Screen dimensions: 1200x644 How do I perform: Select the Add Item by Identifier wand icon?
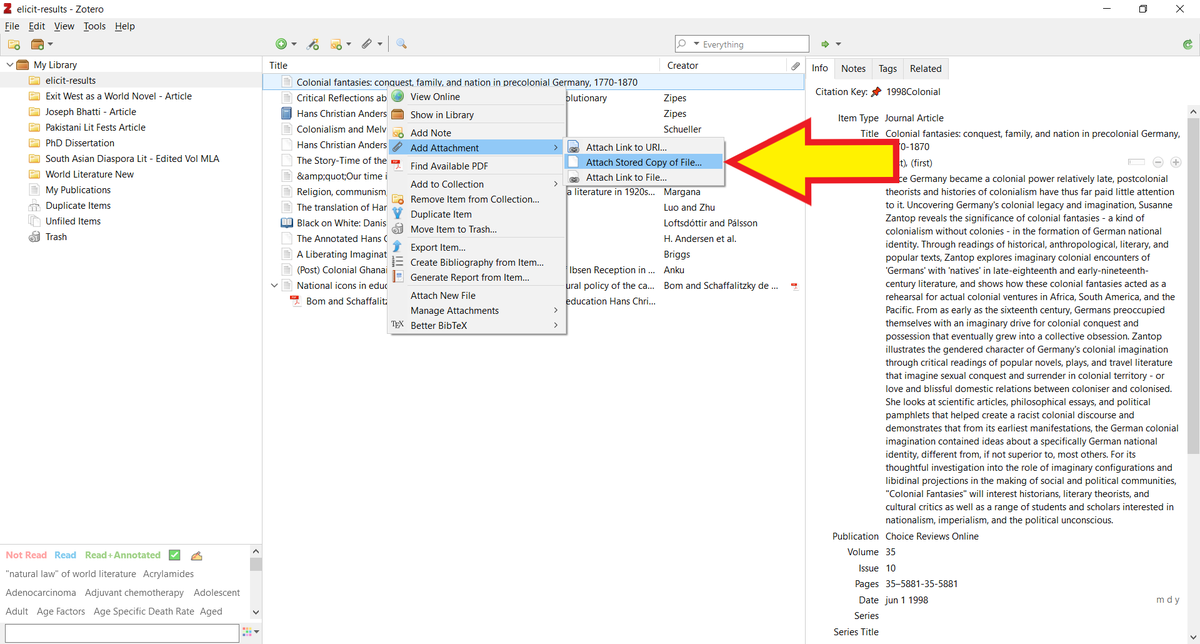(x=312, y=44)
